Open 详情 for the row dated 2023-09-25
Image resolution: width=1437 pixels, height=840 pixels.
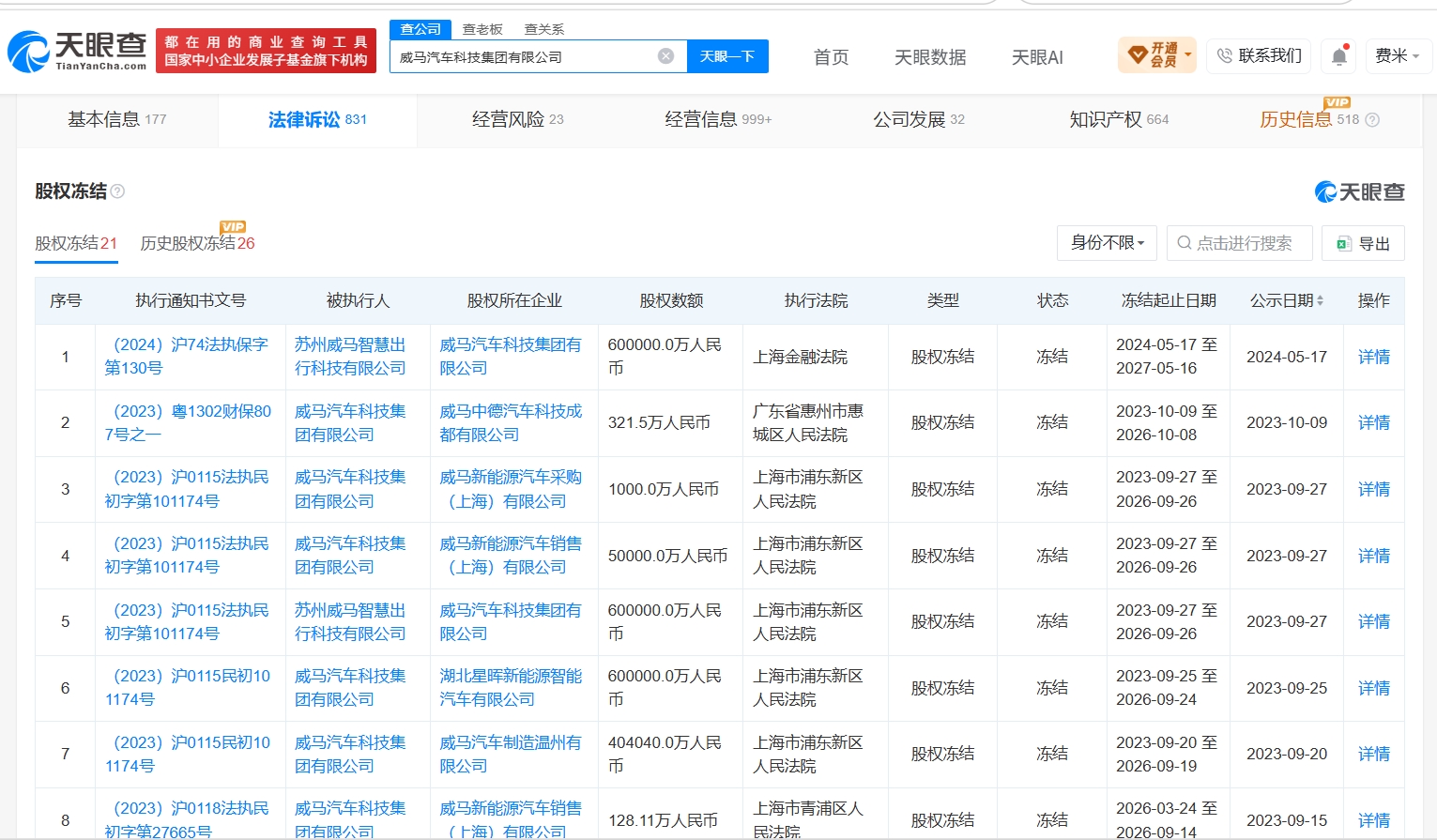tap(1374, 689)
